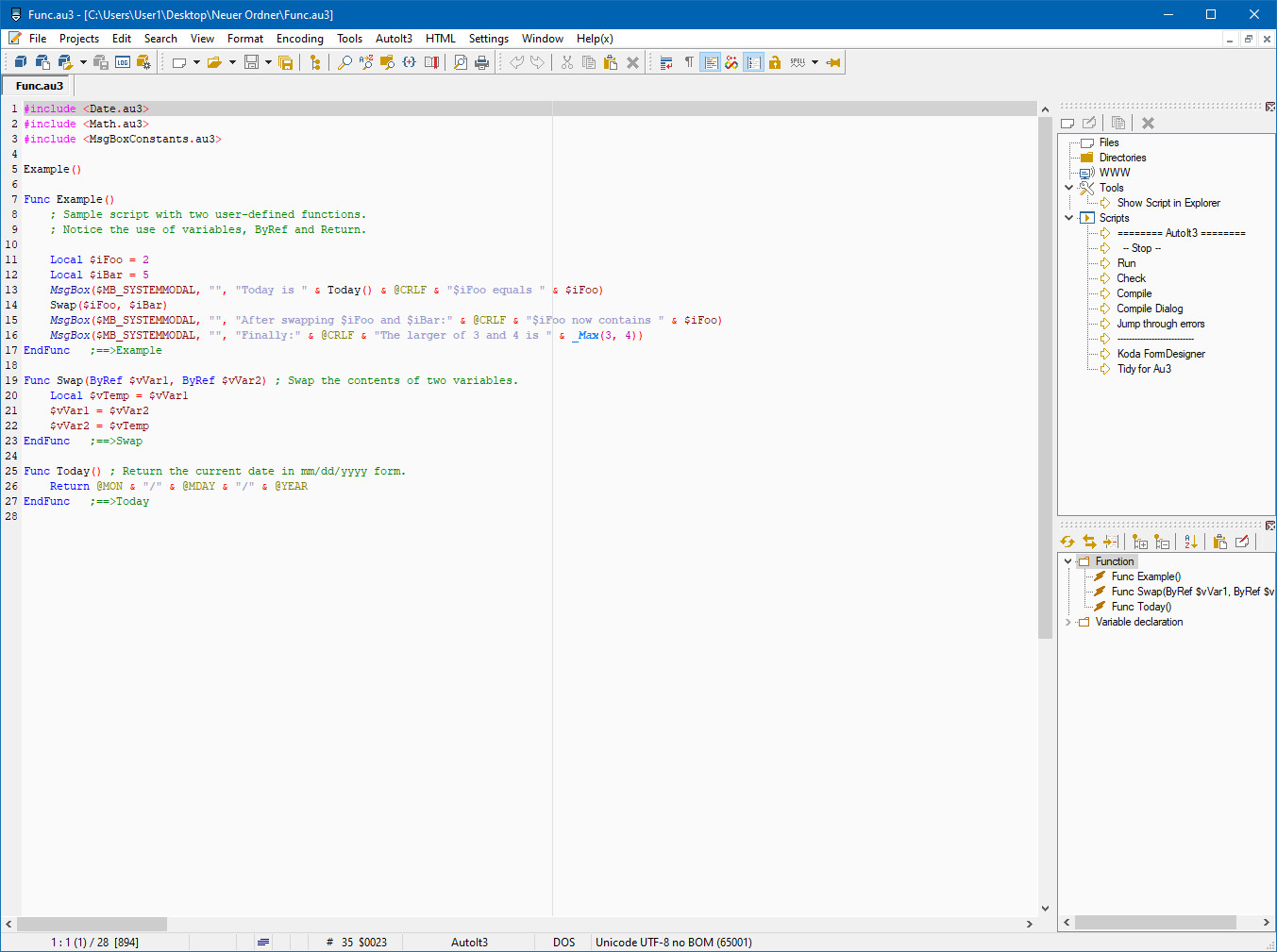Click the editor horizontal scrollbar thumb
Screen dimensions: 1277x952
(x=92, y=924)
